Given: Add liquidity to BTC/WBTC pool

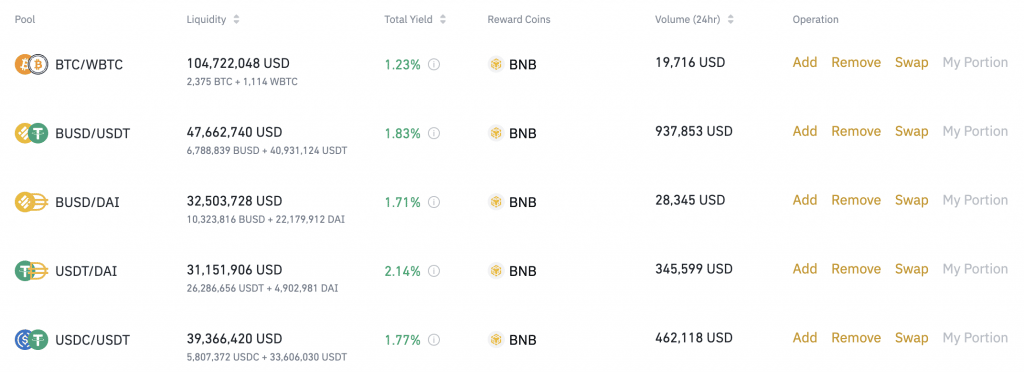Looking at the screenshot, I should [x=805, y=63].
